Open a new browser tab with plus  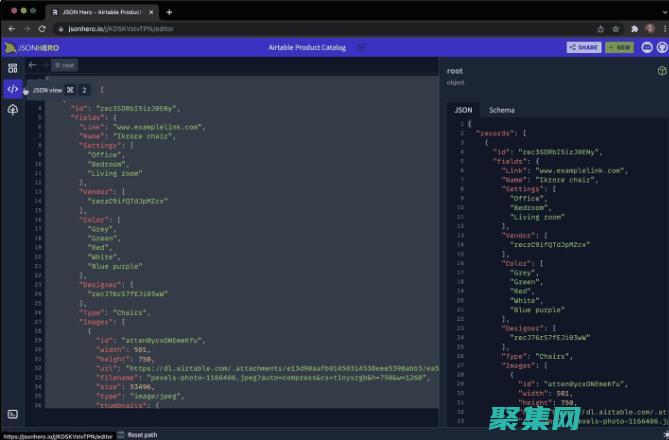tap(169, 11)
